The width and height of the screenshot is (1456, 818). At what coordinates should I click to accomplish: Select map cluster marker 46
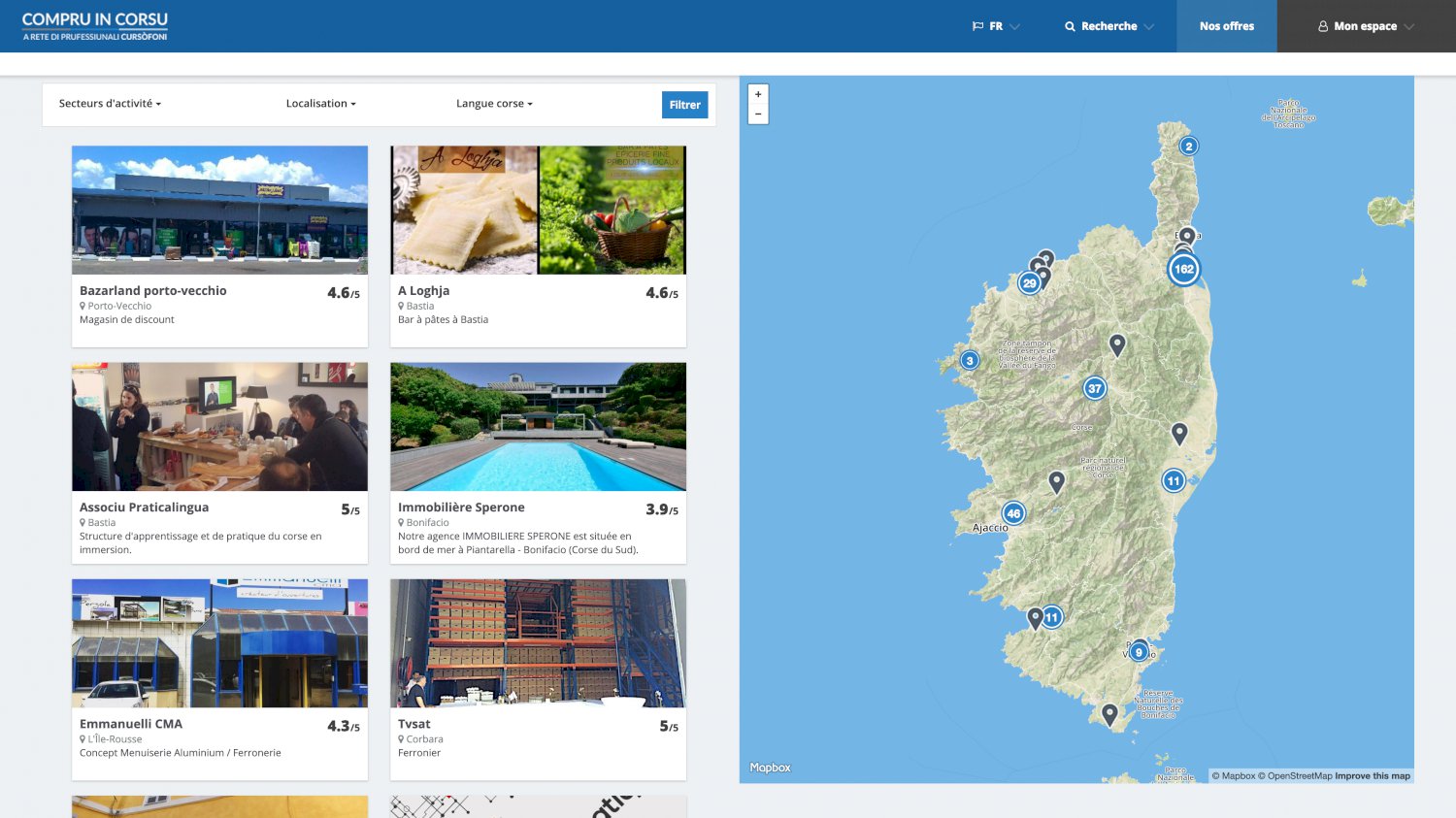[1013, 513]
